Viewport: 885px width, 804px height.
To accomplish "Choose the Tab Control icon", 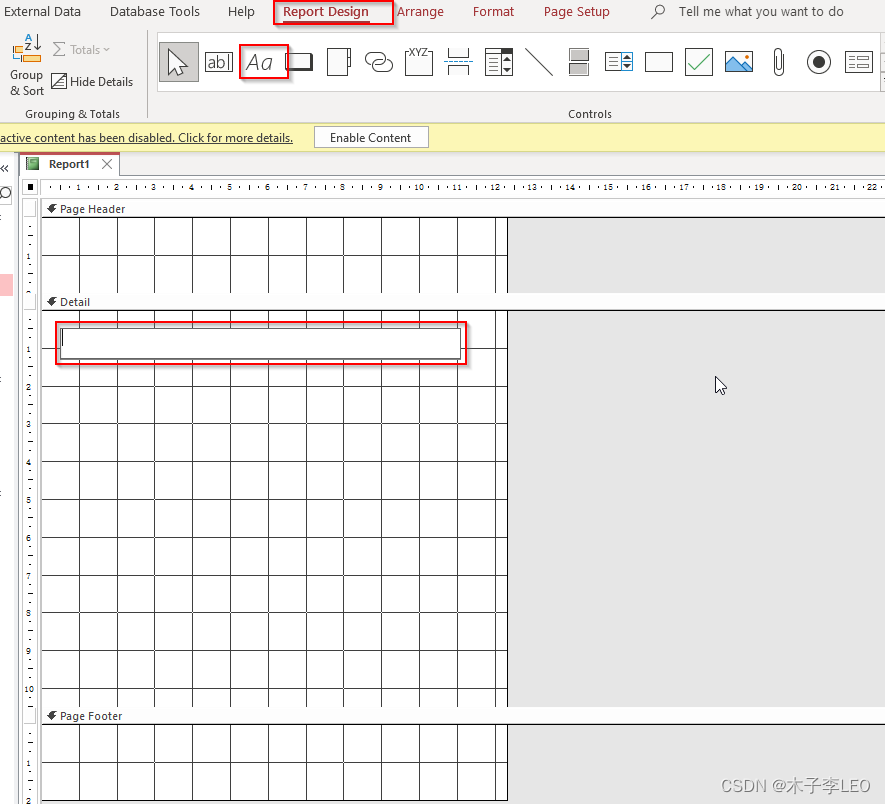I will pos(339,62).
